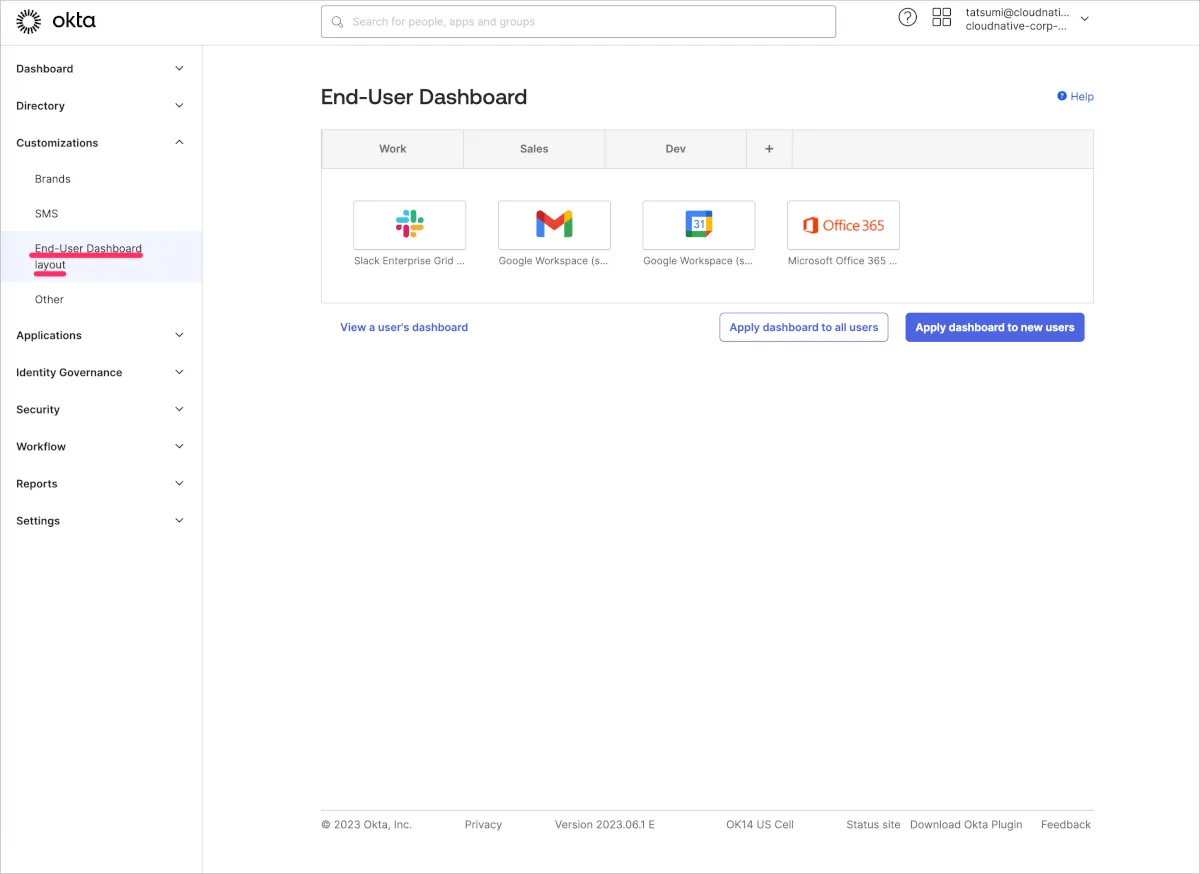Open the help question mark icon
This screenshot has width=1200, height=874.
(x=907, y=17)
